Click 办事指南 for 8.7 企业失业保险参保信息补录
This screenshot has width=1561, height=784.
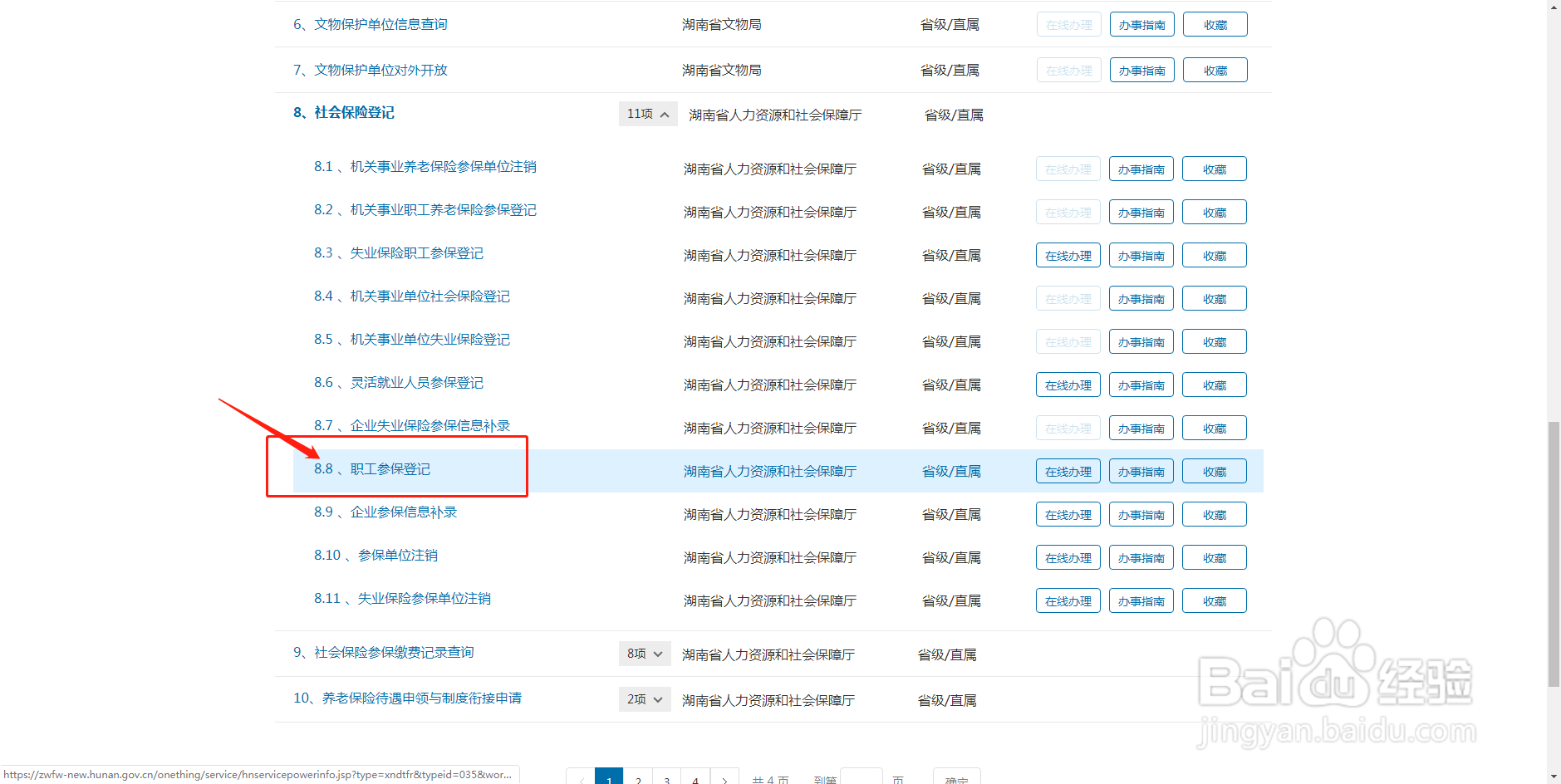1141,428
